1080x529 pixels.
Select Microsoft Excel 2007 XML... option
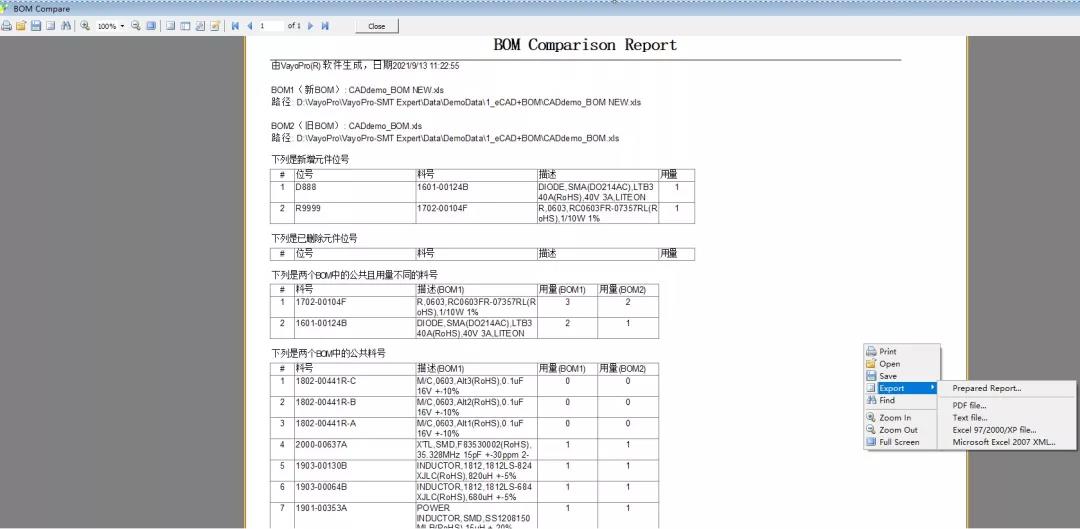pos(1004,442)
